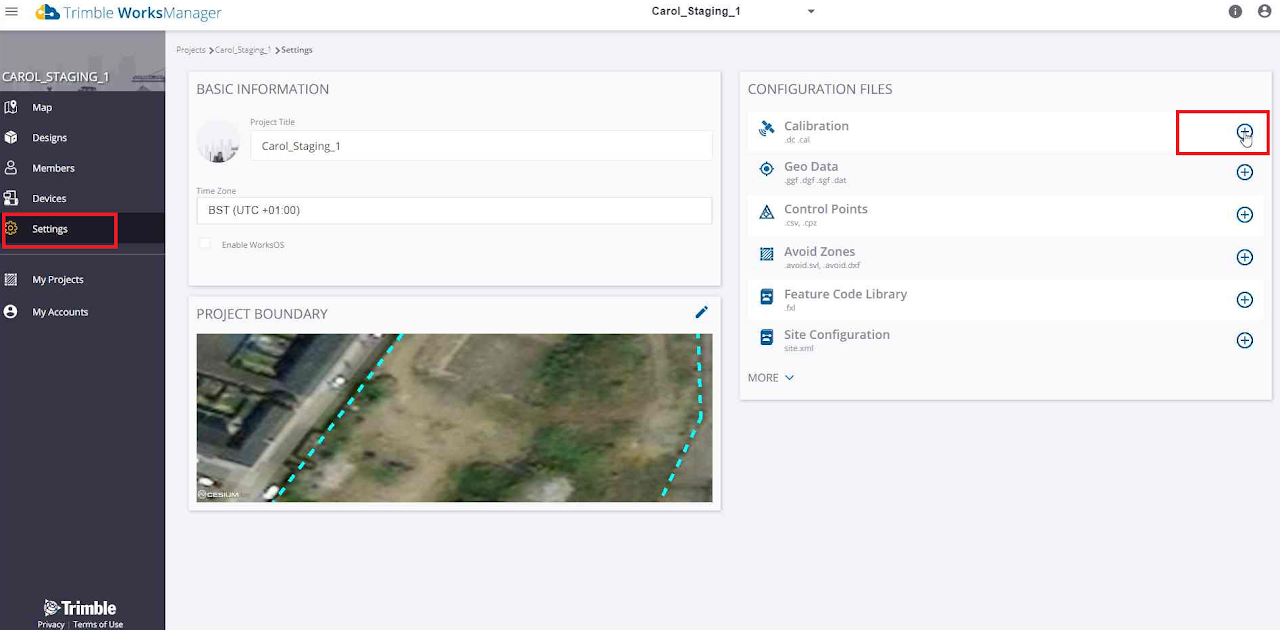Click the Settings gear icon
The height and width of the screenshot is (630, 1280).
point(11,229)
